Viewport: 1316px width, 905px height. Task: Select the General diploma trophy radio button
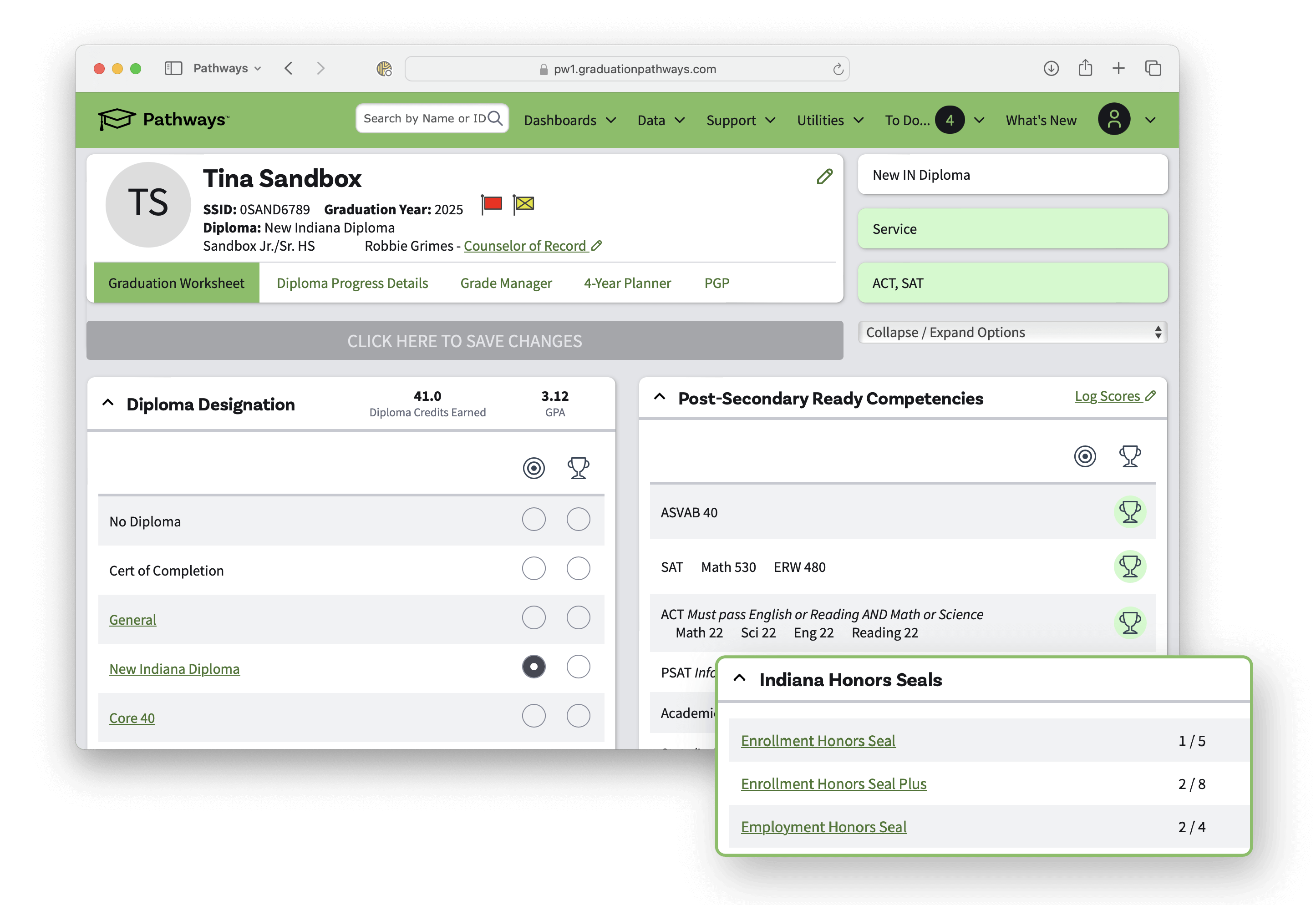pyautogui.click(x=578, y=617)
